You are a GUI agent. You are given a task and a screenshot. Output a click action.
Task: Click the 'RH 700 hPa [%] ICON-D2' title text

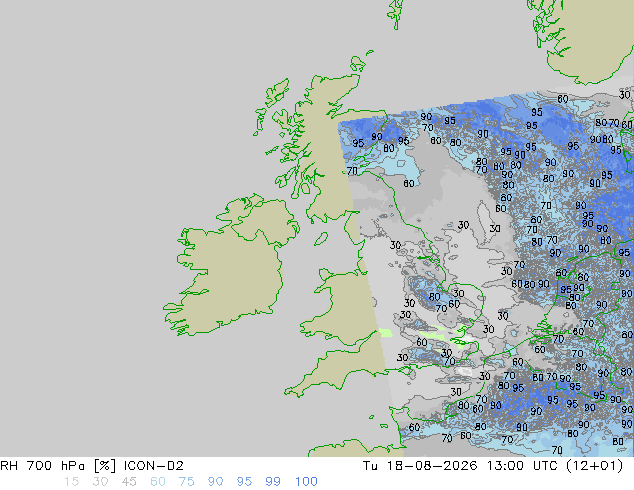pyautogui.click(x=92, y=466)
